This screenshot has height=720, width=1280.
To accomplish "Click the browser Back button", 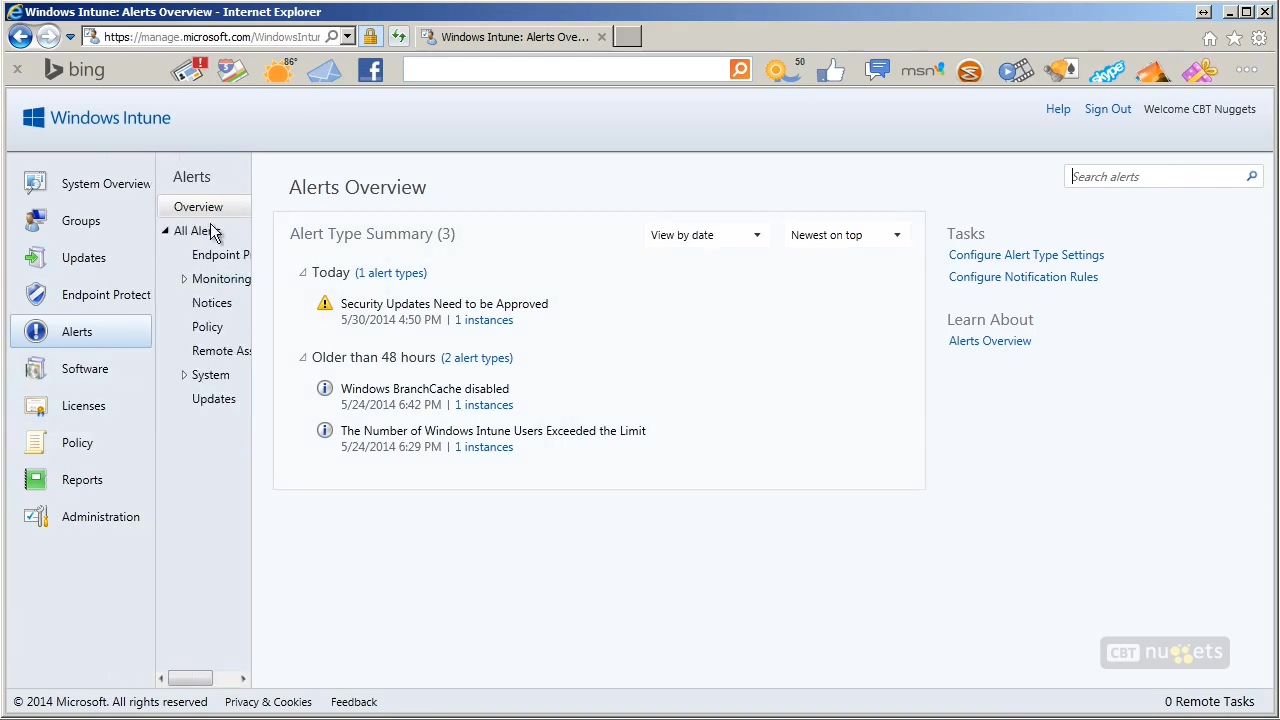I will pyautogui.click(x=20, y=37).
